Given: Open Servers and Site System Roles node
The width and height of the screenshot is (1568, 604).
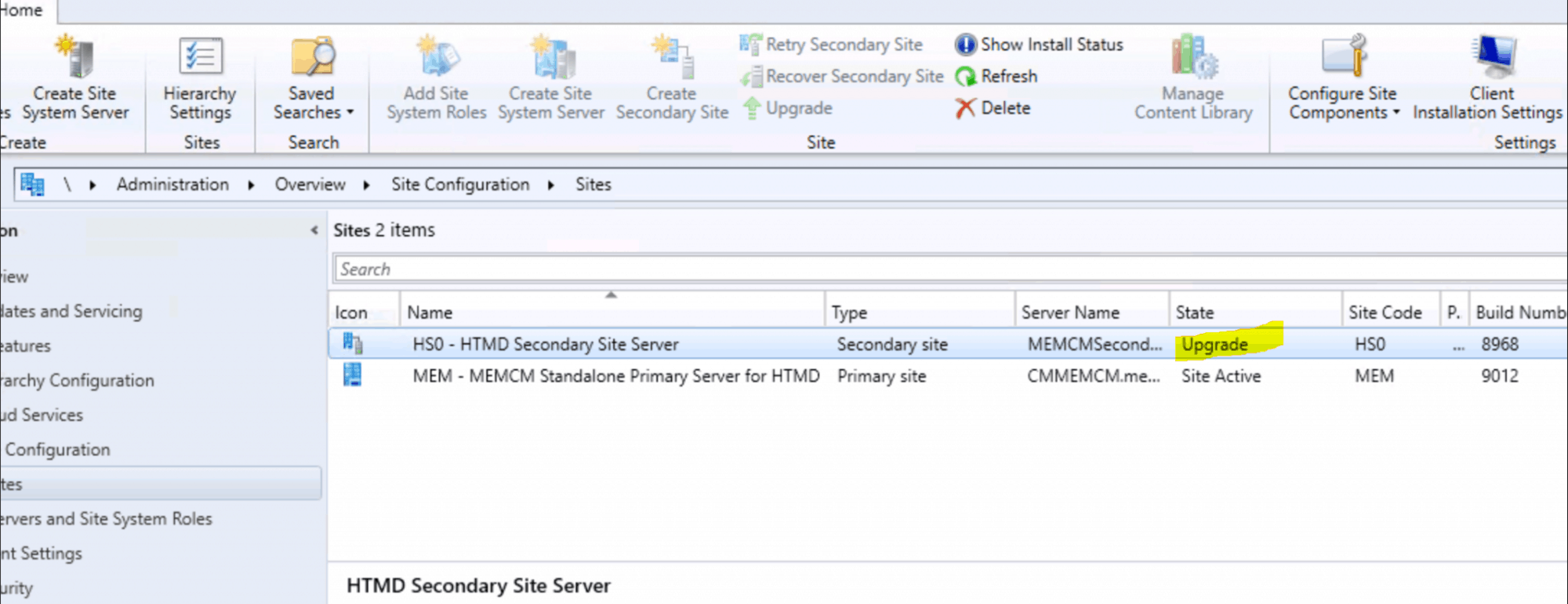Looking at the screenshot, I should coord(107,519).
